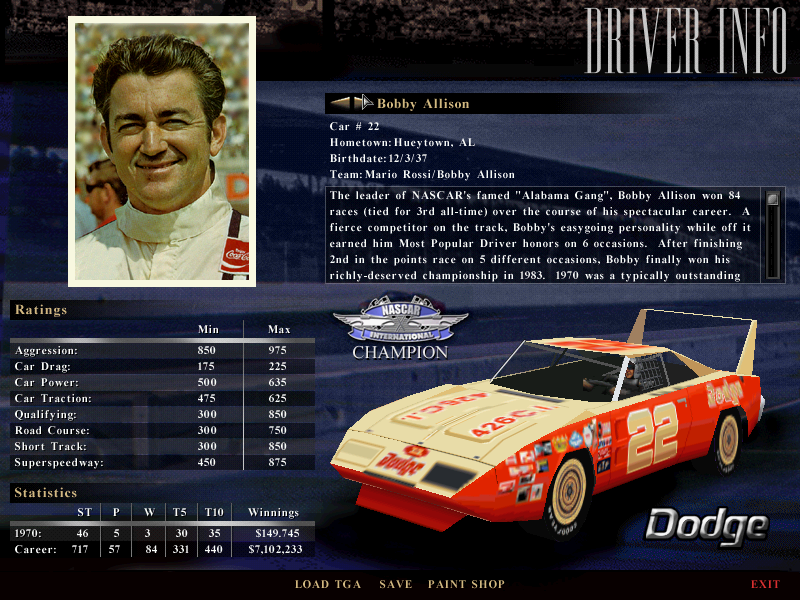Viewport: 800px width, 600px height.
Task: Click the Car Power Min value 500
Action: pos(207,382)
